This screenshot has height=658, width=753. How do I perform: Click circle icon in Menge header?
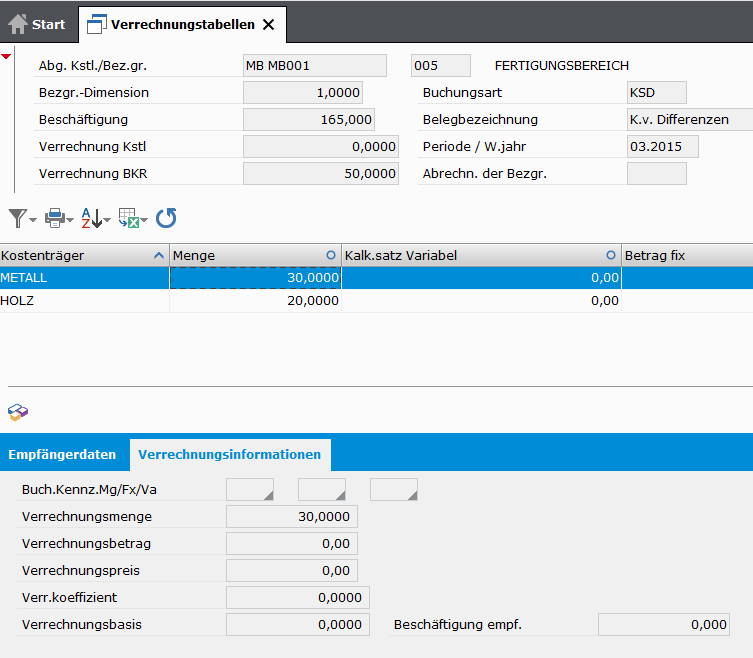coord(331,255)
